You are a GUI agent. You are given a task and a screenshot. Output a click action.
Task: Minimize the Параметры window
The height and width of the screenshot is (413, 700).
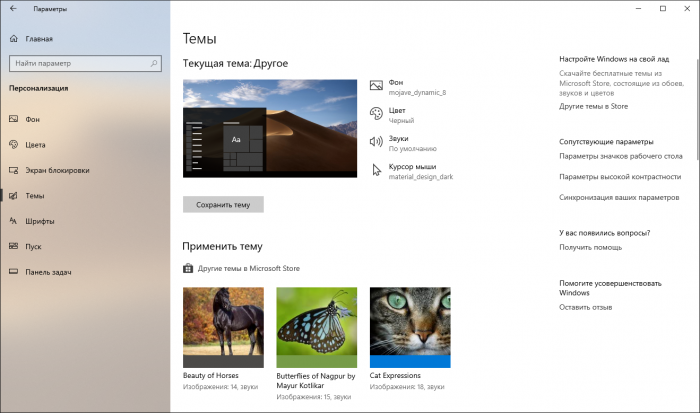(638, 8)
